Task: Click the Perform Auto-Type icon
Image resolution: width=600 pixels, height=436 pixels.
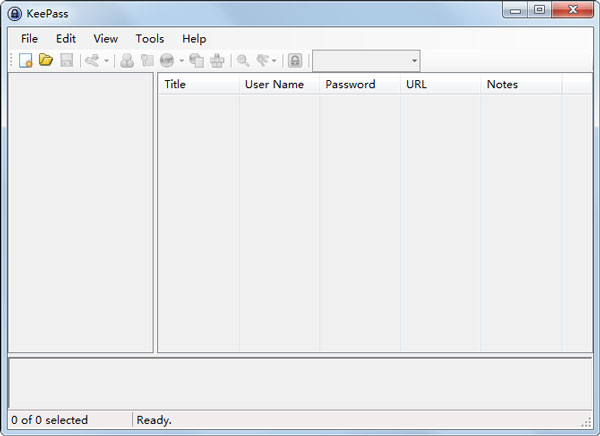Action: (x=217, y=60)
